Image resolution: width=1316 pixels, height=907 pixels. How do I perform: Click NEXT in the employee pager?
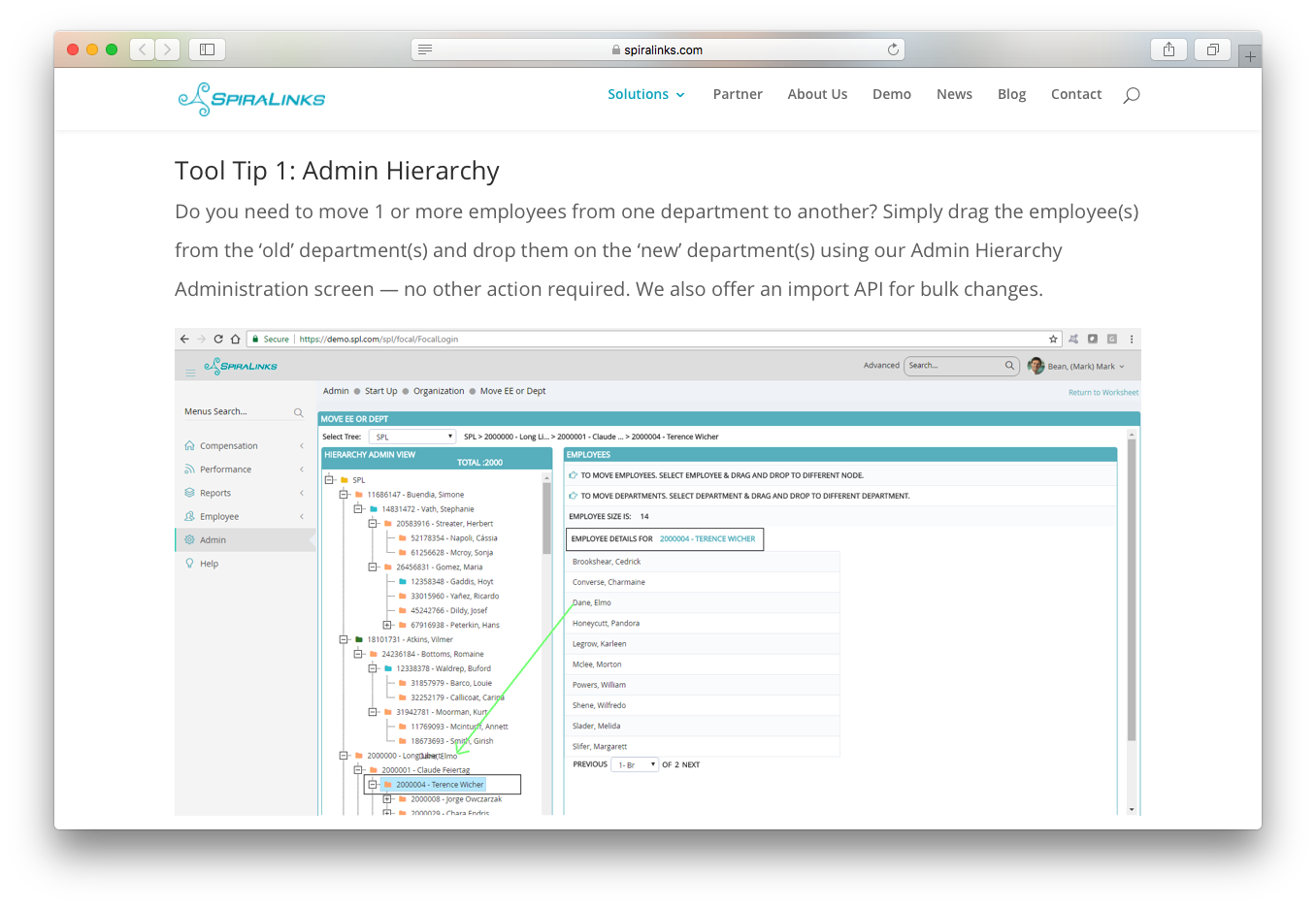coord(691,765)
